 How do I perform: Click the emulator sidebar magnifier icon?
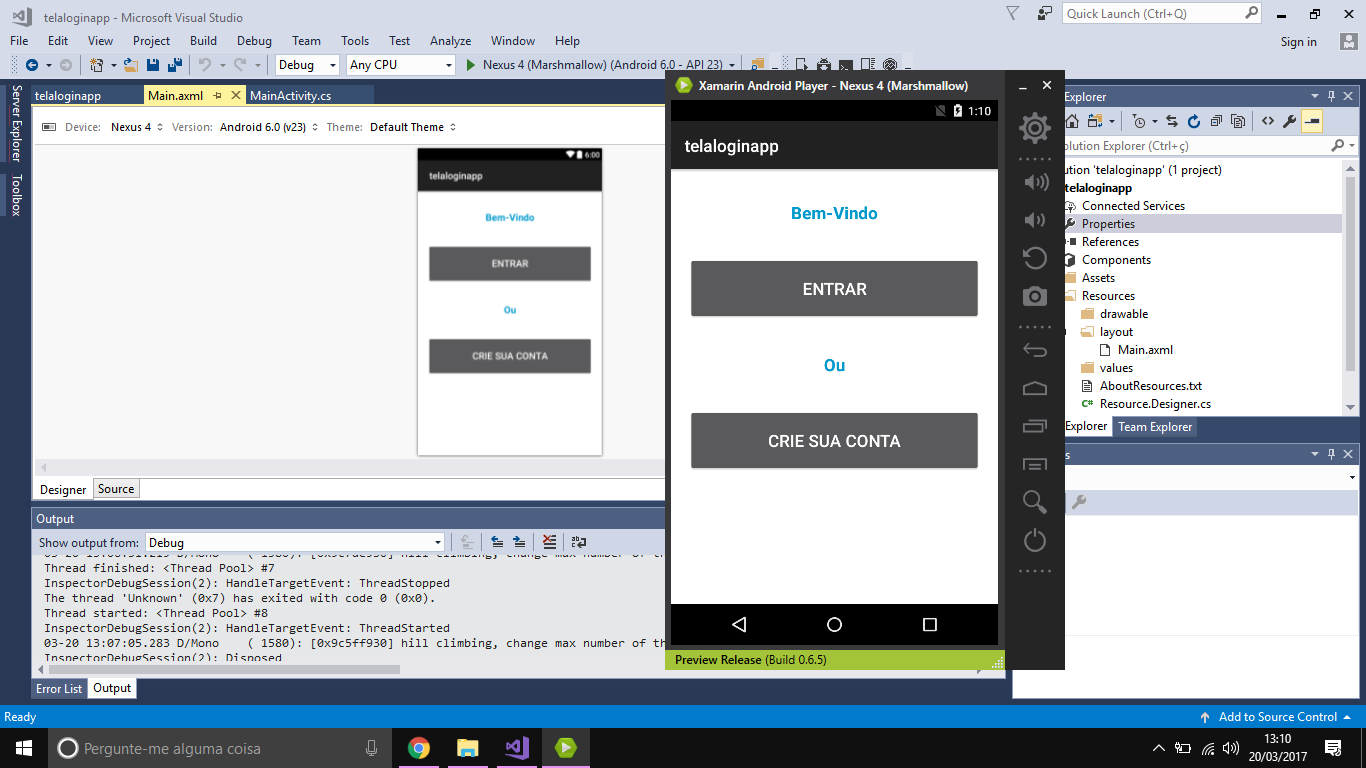pyautogui.click(x=1035, y=501)
